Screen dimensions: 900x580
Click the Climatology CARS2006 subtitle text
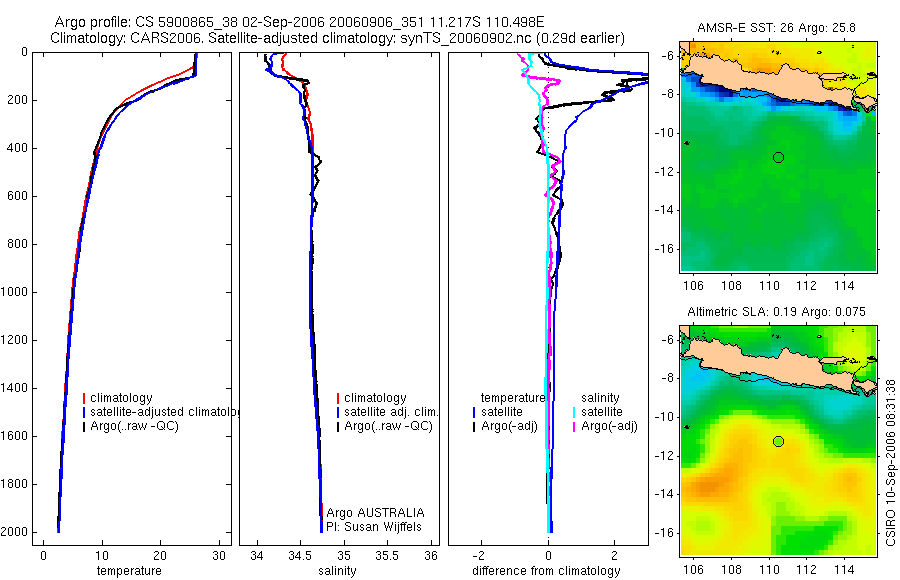point(338,38)
